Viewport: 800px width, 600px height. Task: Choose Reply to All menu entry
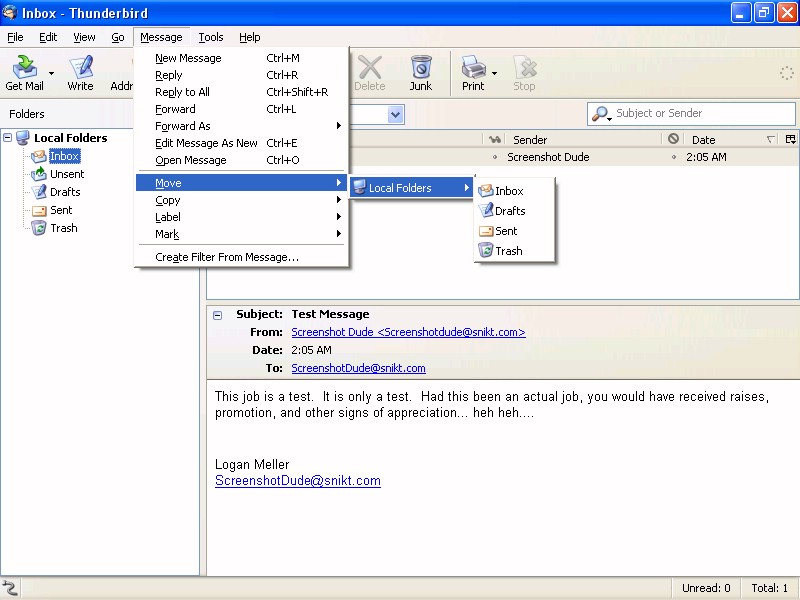pyautogui.click(x=242, y=92)
